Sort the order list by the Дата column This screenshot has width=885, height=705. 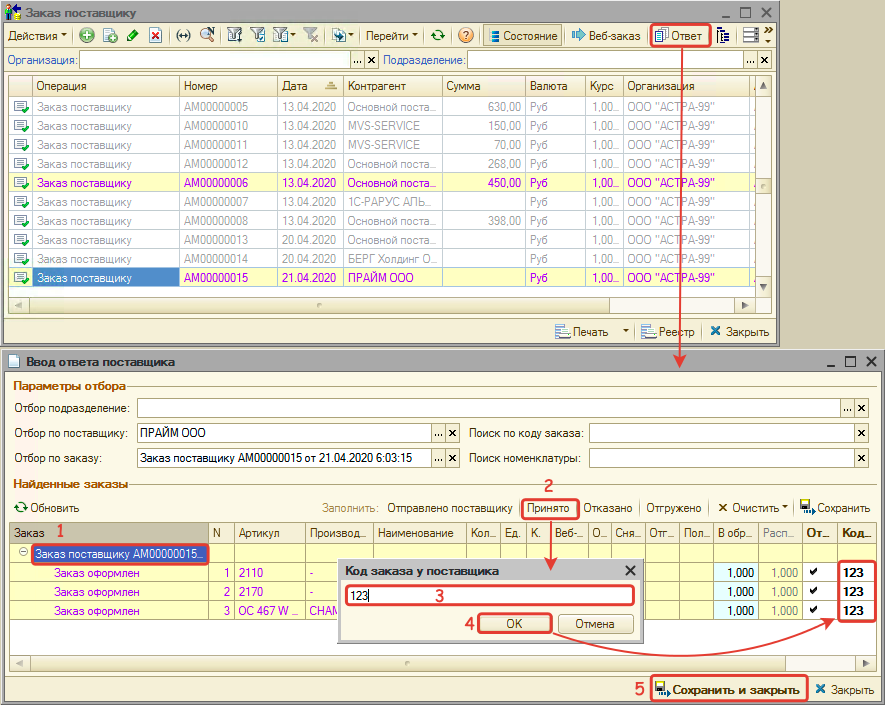(309, 86)
